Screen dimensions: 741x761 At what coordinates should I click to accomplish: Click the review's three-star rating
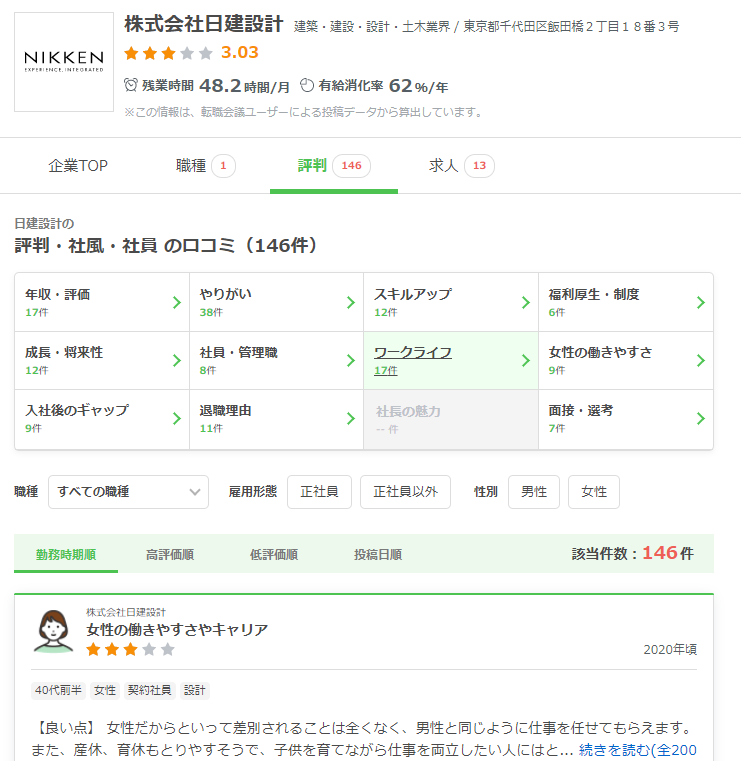click(131, 649)
